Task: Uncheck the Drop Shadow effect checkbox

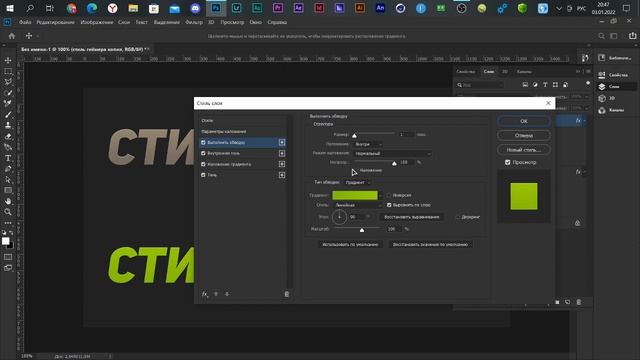Action: click(203, 175)
